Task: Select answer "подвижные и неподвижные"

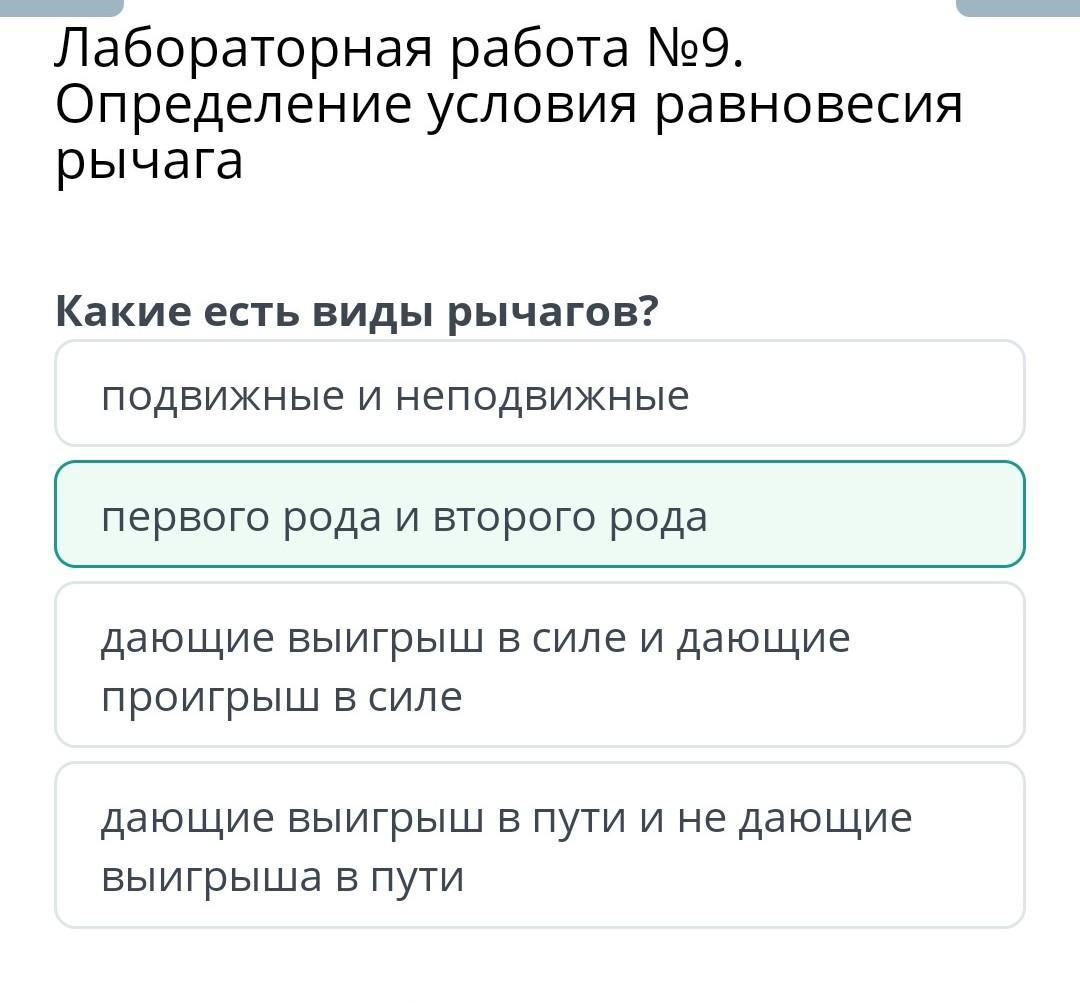Action: tap(540, 394)
